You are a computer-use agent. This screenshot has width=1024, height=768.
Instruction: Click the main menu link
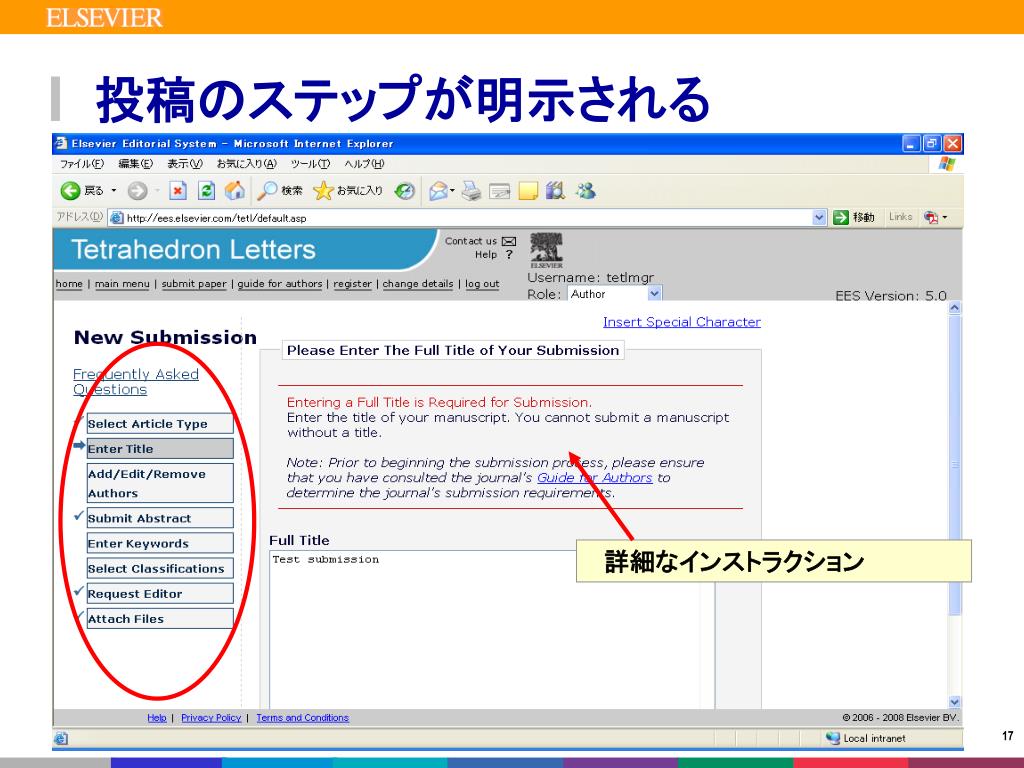(x=122, y=283)
